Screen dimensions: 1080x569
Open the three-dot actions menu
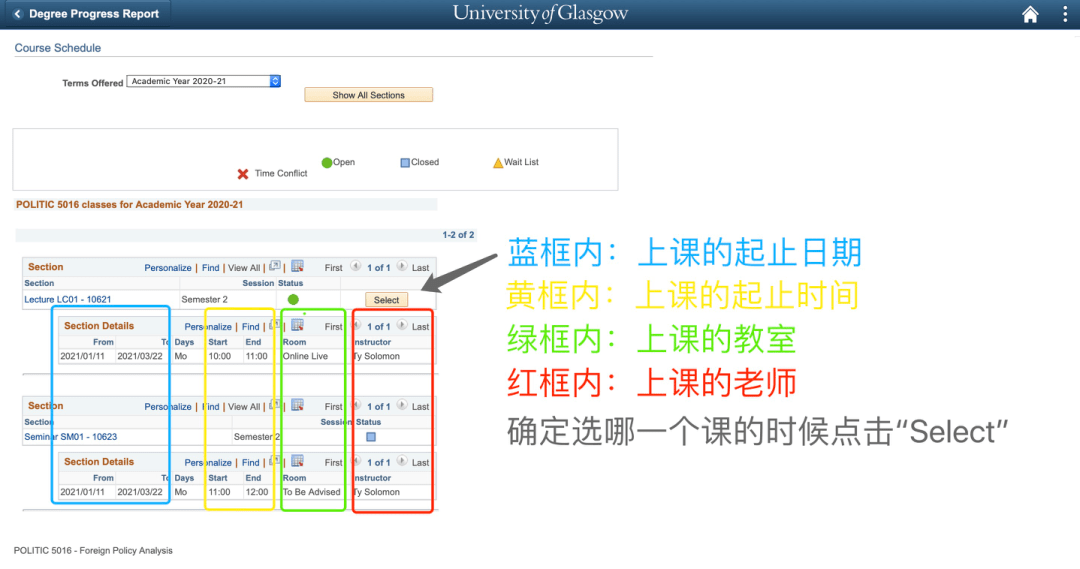pyautogui.click(x=1065, y=14)
